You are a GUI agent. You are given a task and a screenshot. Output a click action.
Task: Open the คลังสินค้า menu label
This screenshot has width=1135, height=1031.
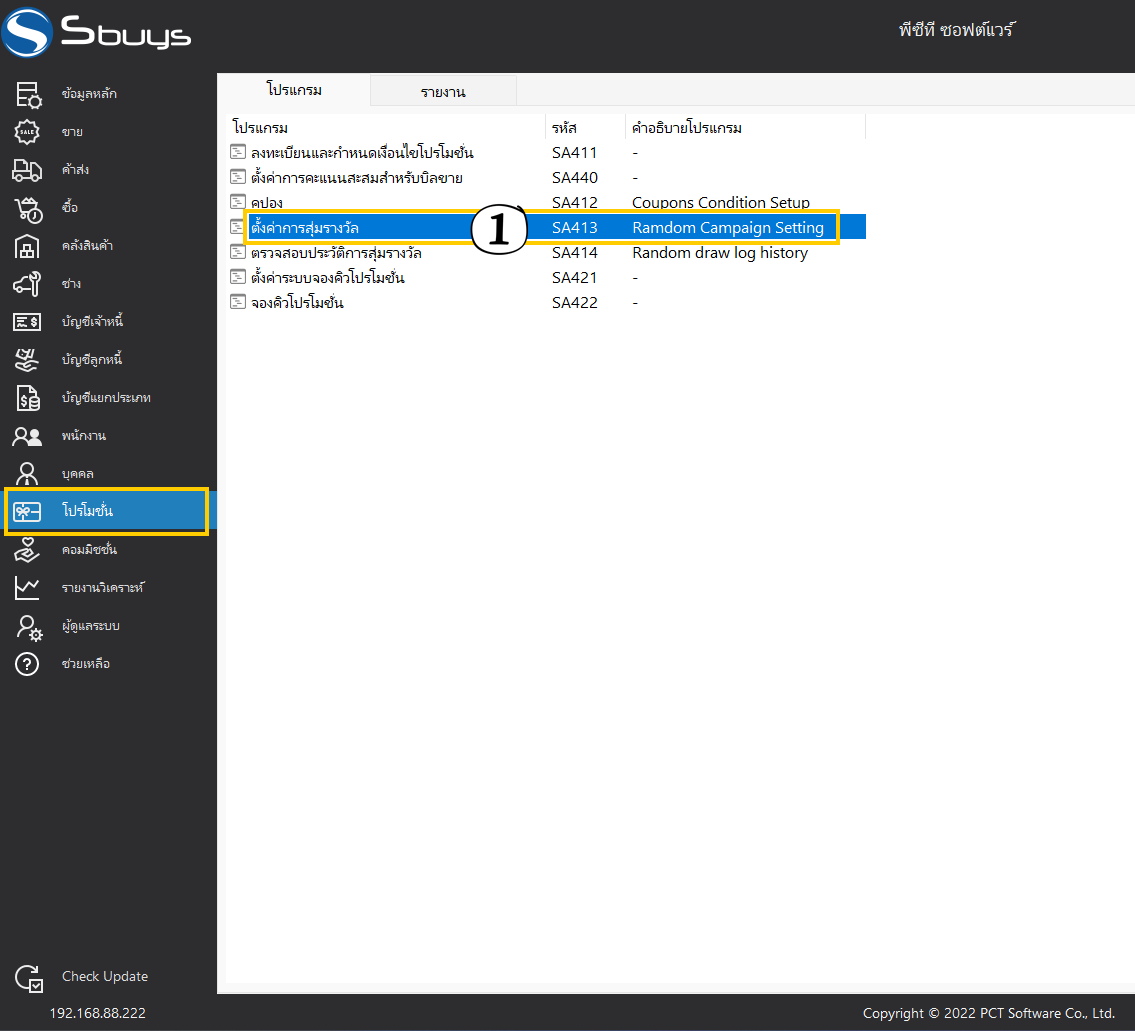[x=87, y=245]
